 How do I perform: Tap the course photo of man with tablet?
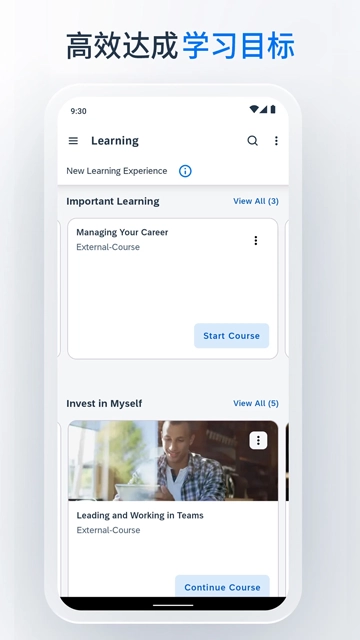[x=173, y=460]
